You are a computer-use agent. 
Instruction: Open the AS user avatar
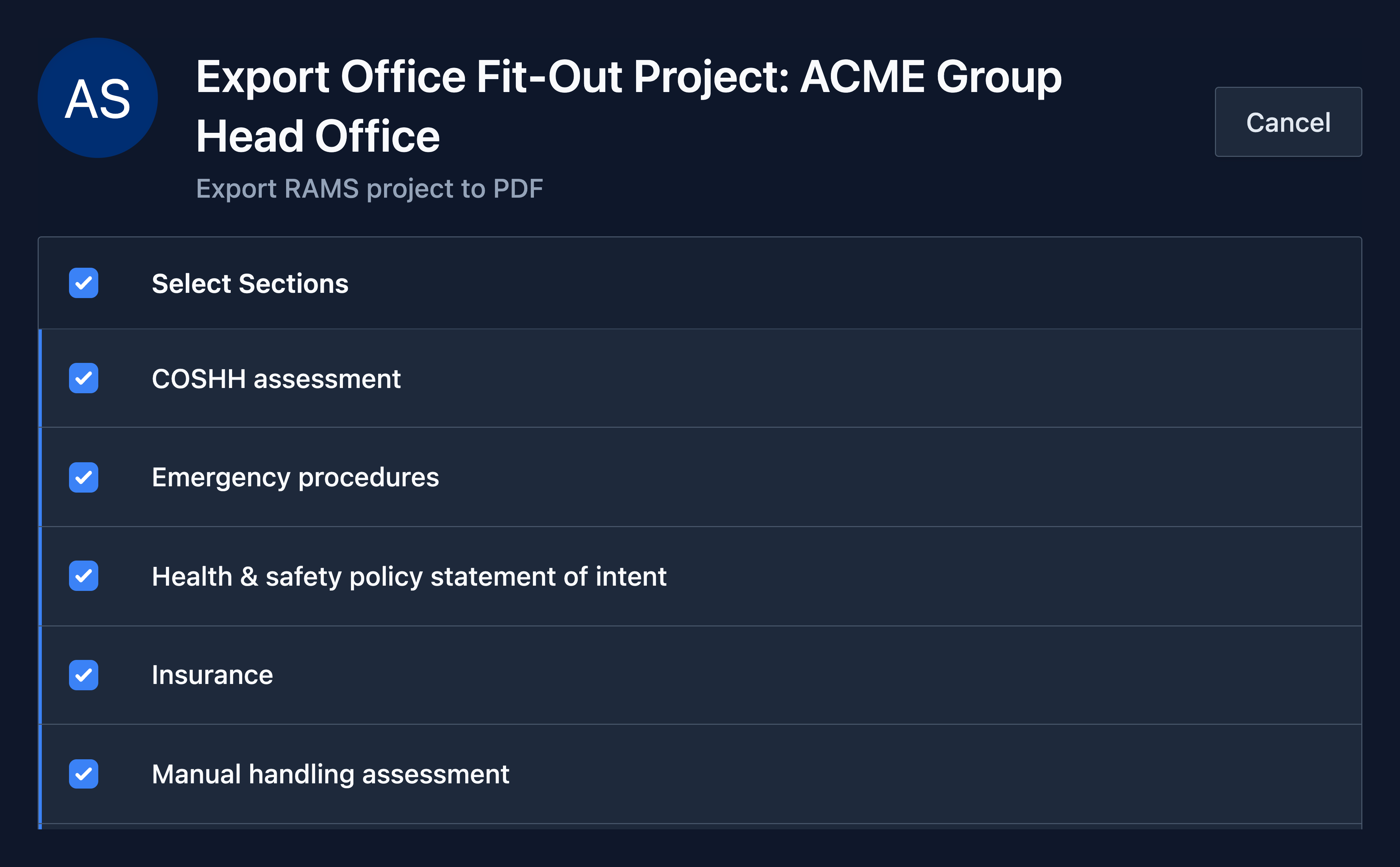[x=98, y=98]
